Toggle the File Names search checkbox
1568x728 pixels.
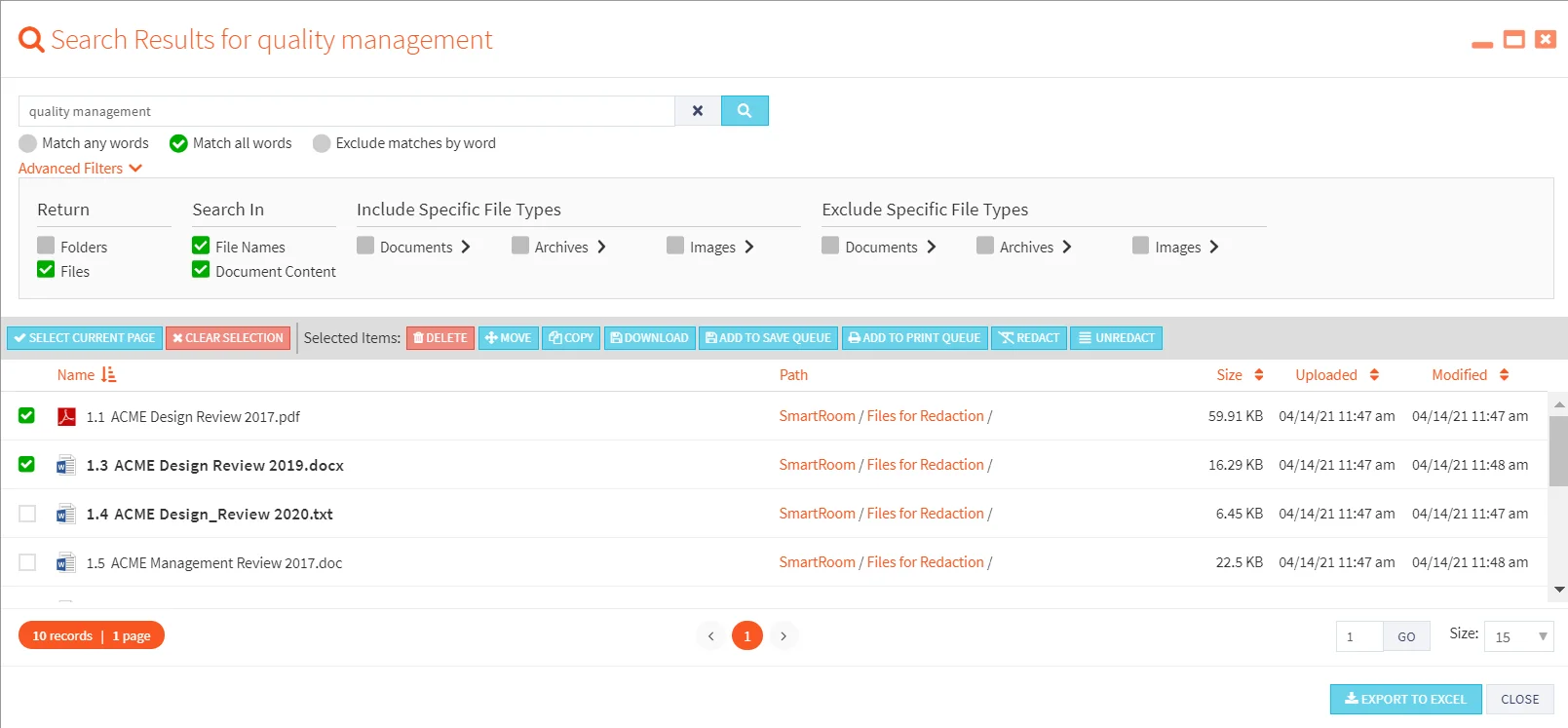pos(201,246)
